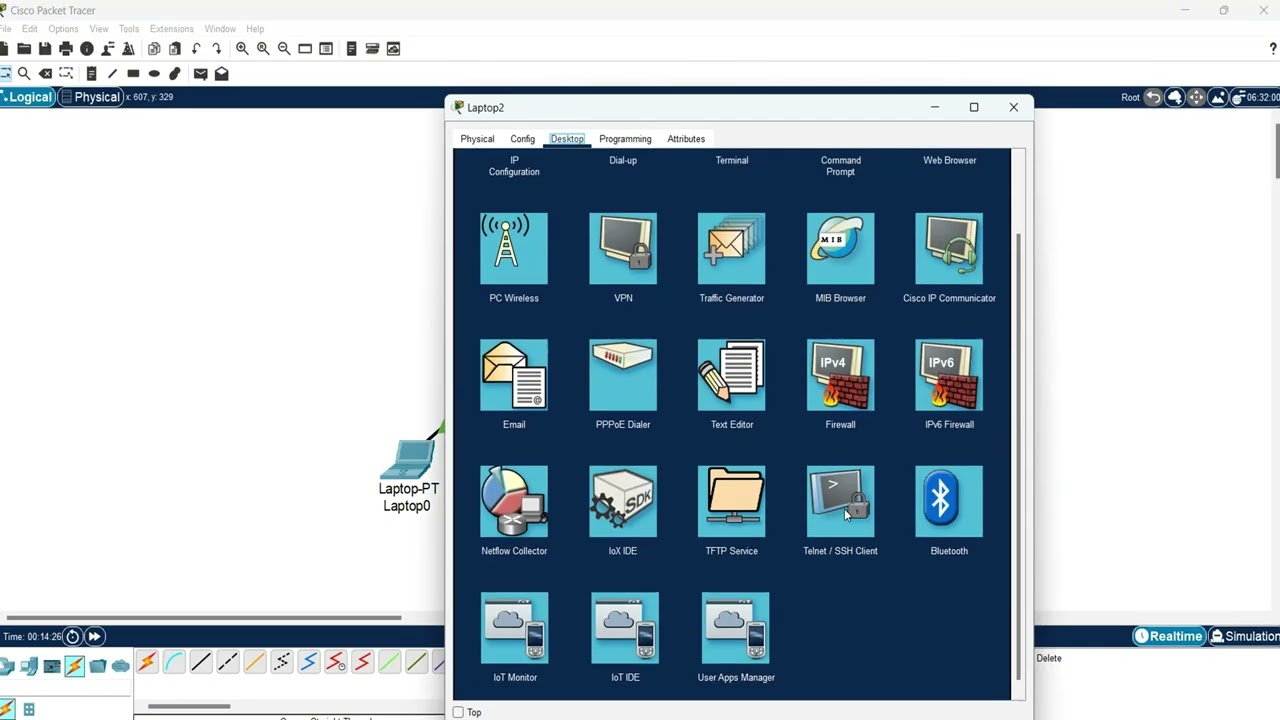
Task: Open the Email app
Action: [x=514, y=375]
